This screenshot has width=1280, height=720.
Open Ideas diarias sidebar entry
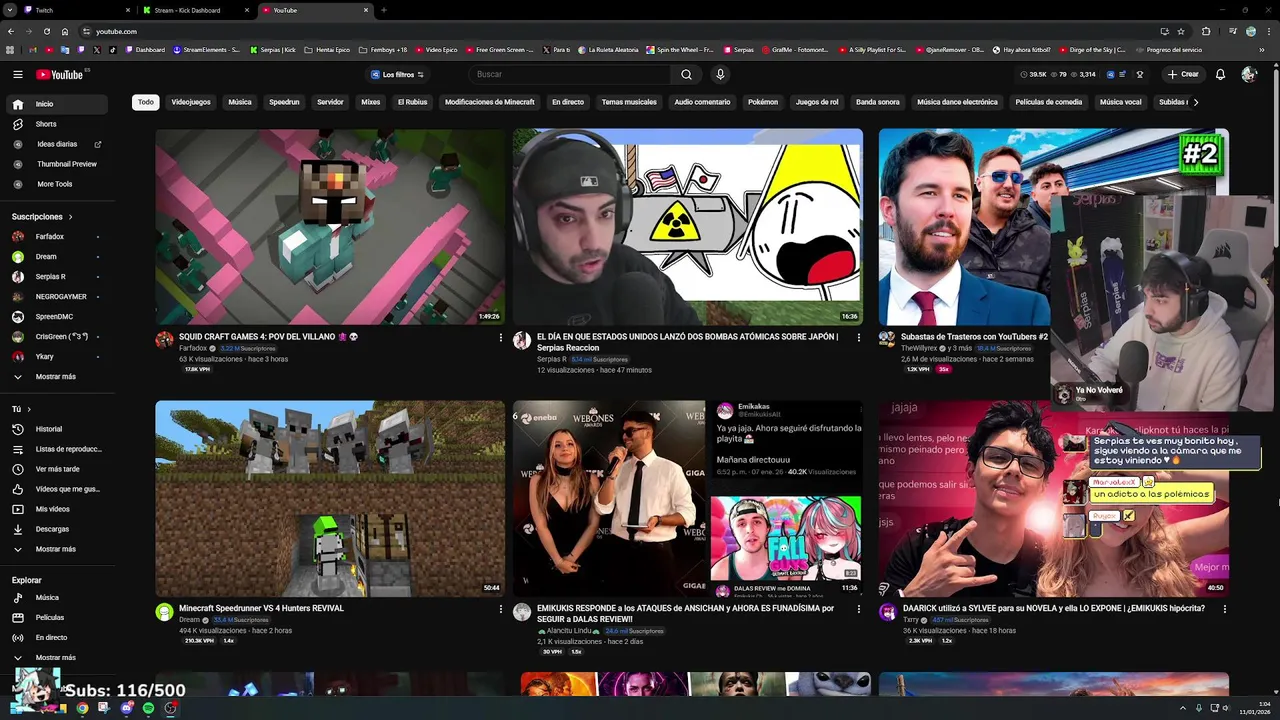[x=56, y=144]
